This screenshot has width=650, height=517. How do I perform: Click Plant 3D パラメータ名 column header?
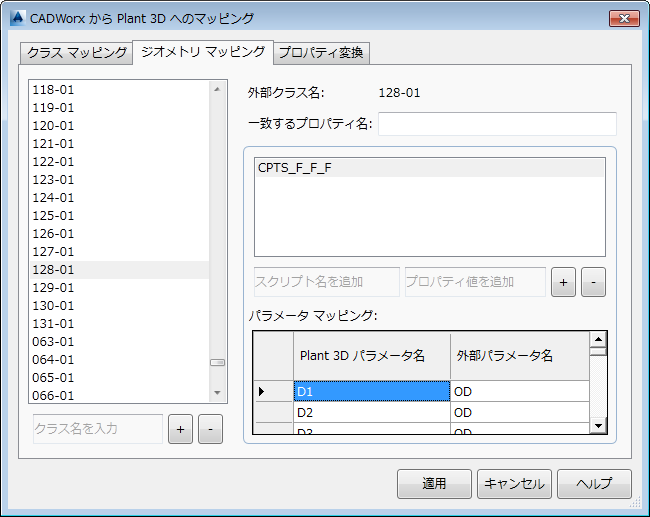[372, 356]
